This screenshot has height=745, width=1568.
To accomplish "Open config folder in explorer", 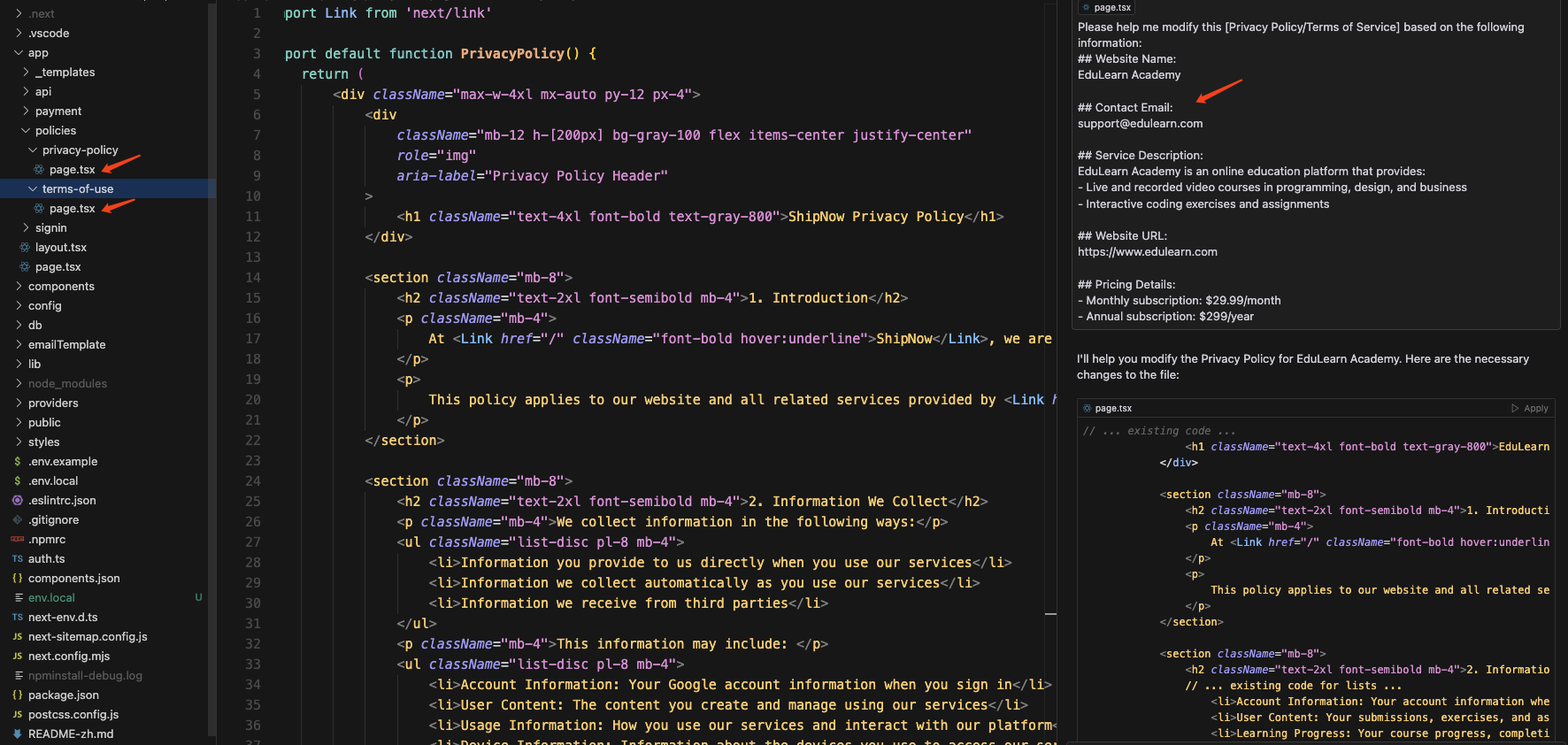I will 45,305.
